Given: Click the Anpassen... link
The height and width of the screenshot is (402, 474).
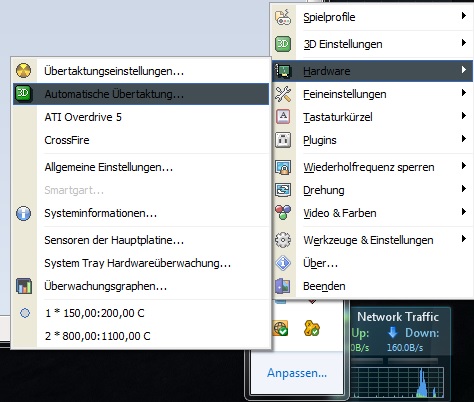Looking at the screenshot, I should 297,373.
